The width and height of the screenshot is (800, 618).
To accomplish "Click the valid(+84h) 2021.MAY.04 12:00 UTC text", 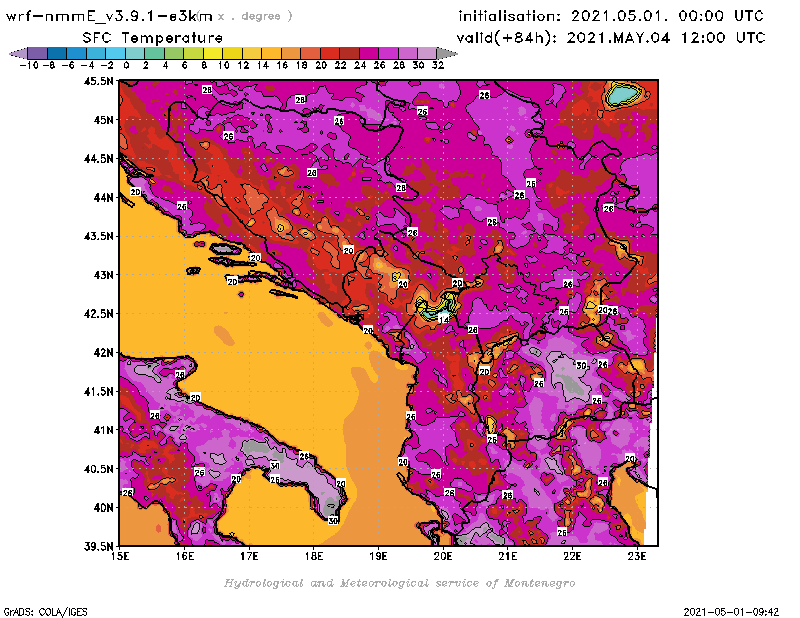I will pos(611,38).
